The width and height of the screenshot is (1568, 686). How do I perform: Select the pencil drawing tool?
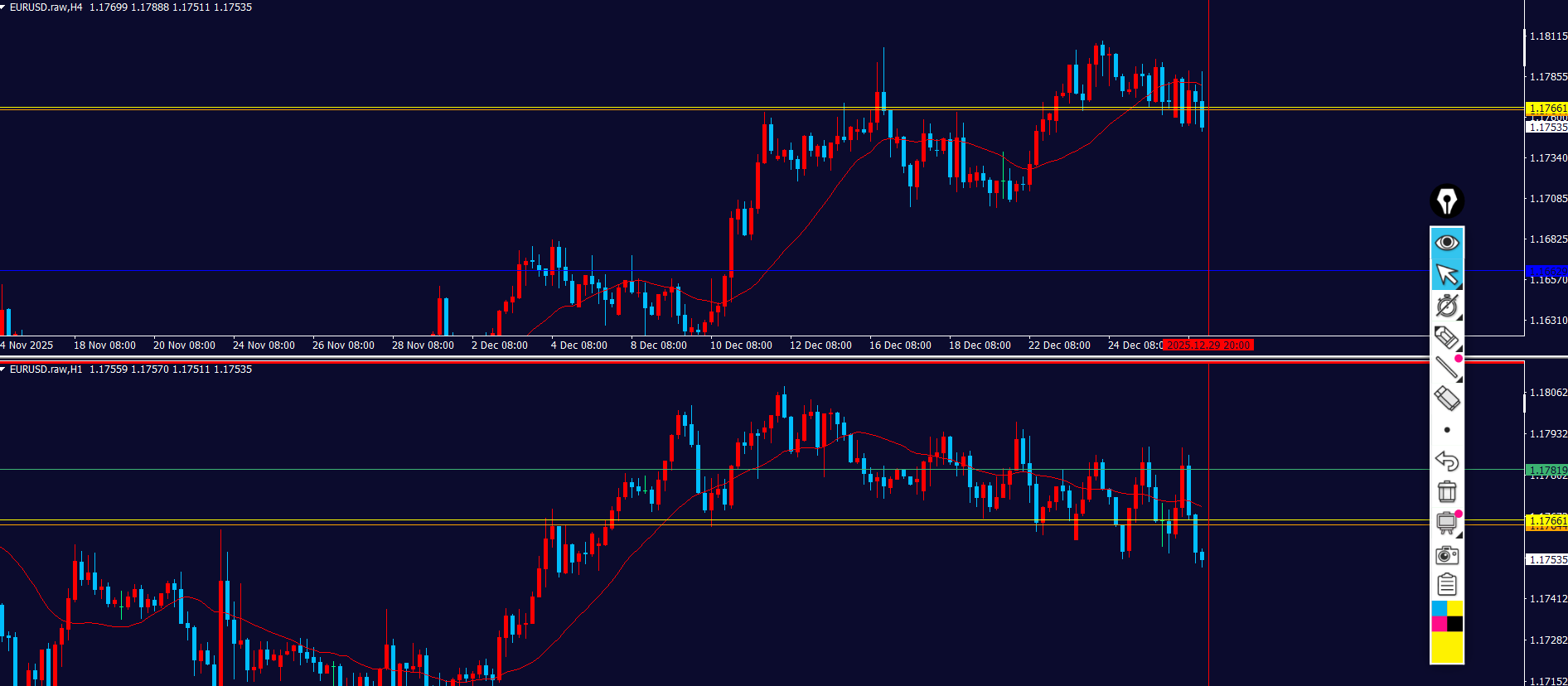tap(1447, 337)
